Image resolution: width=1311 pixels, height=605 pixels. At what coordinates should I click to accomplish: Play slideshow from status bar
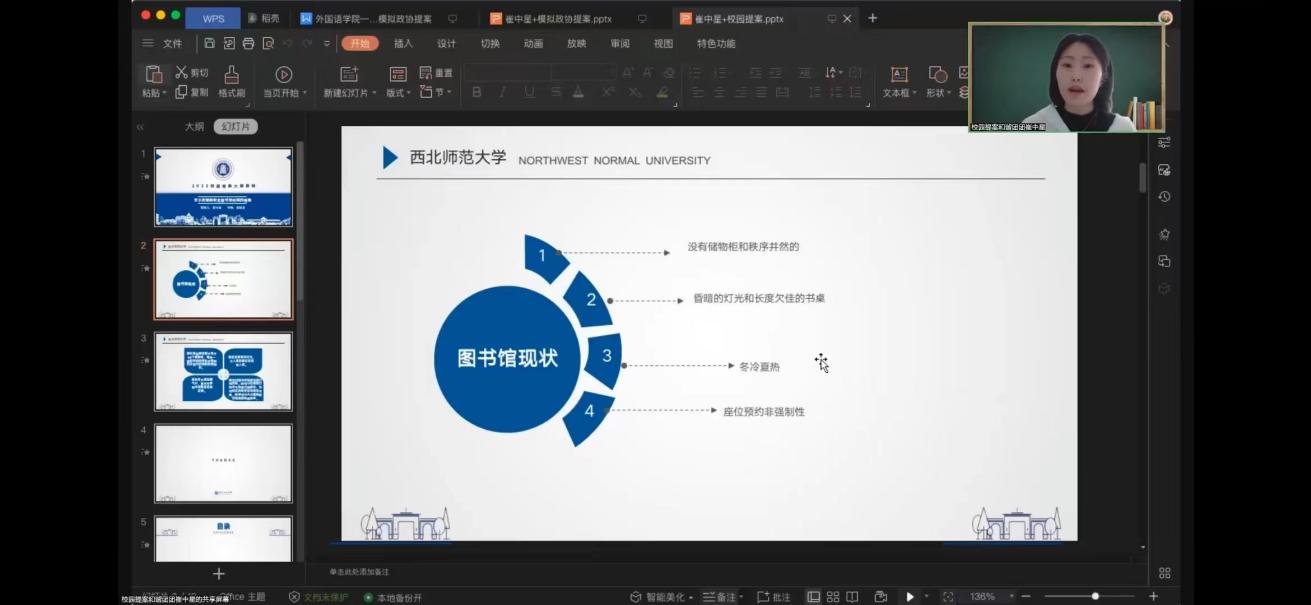[x=909, y=597]
